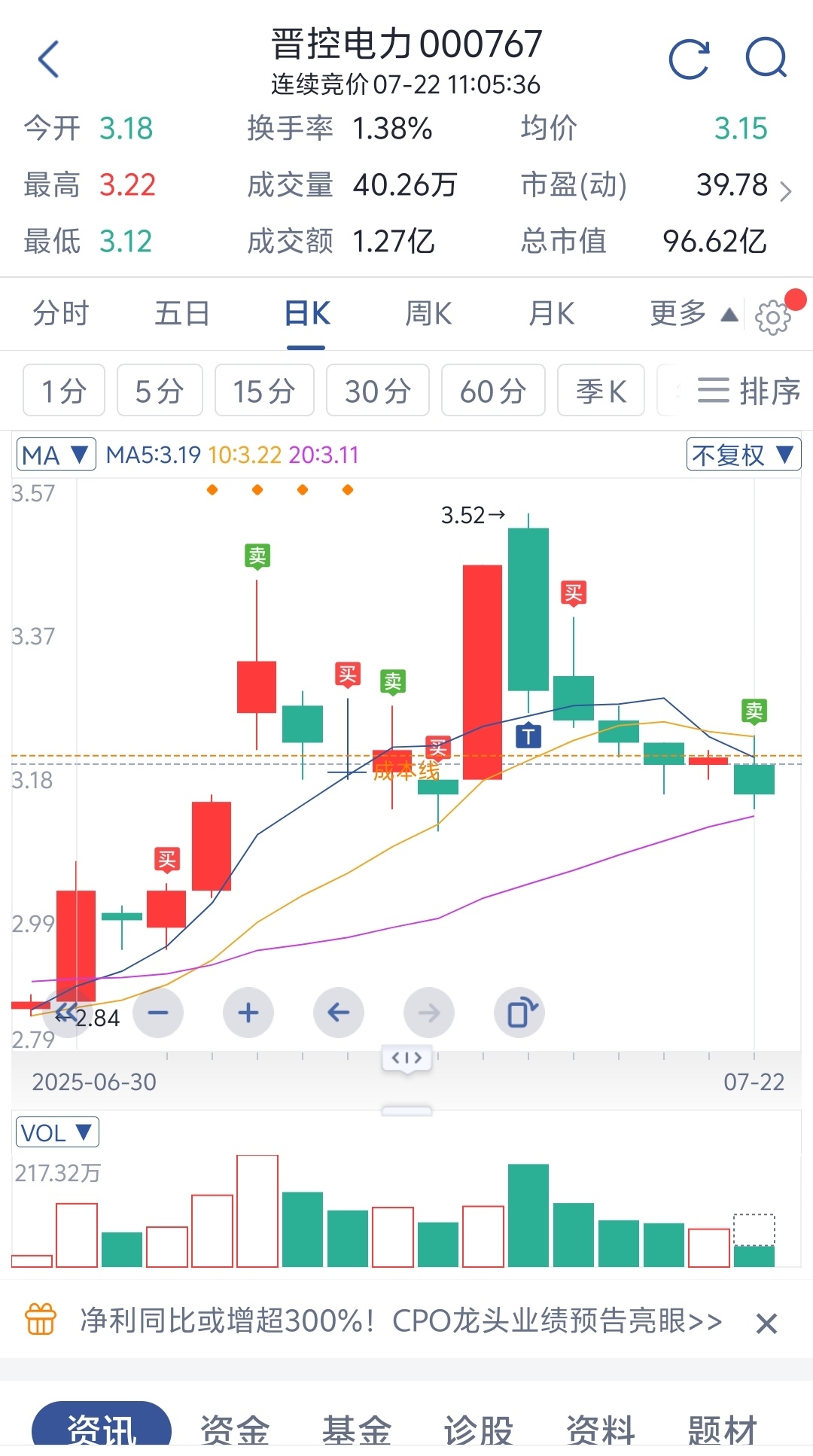Open chart settings gear icon

point(773,318)
